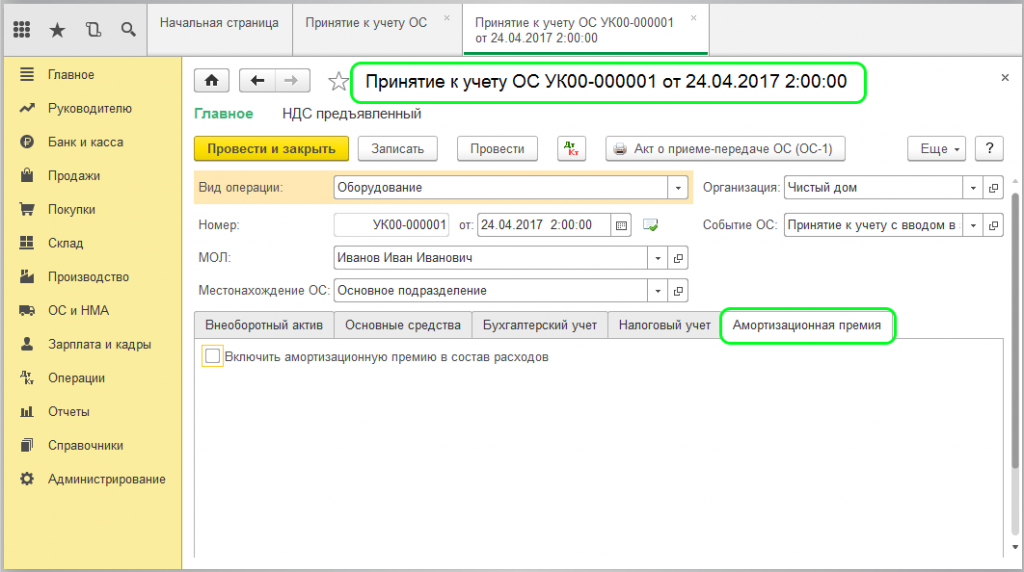This screenshot has height=572, width=1024.
Task: Click the home button icon
Action: click(x=212, y=82)
